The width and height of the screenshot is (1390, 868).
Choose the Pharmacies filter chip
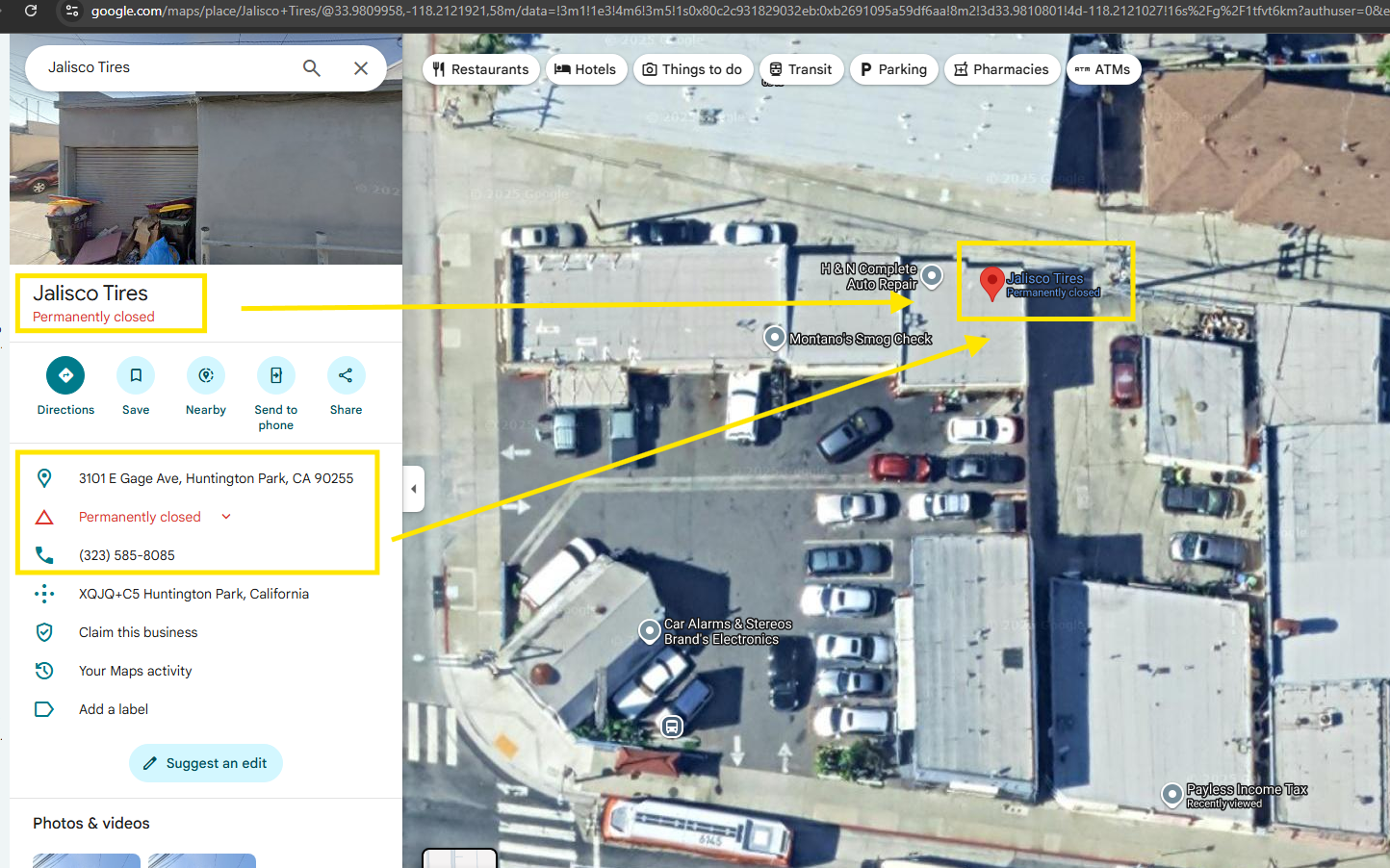pos(1001,69)
